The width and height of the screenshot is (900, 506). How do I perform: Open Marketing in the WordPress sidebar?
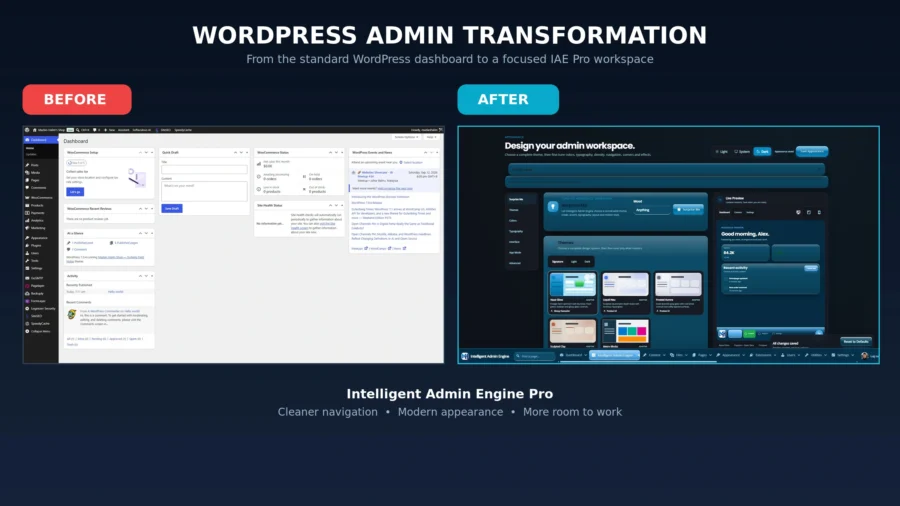37,228
